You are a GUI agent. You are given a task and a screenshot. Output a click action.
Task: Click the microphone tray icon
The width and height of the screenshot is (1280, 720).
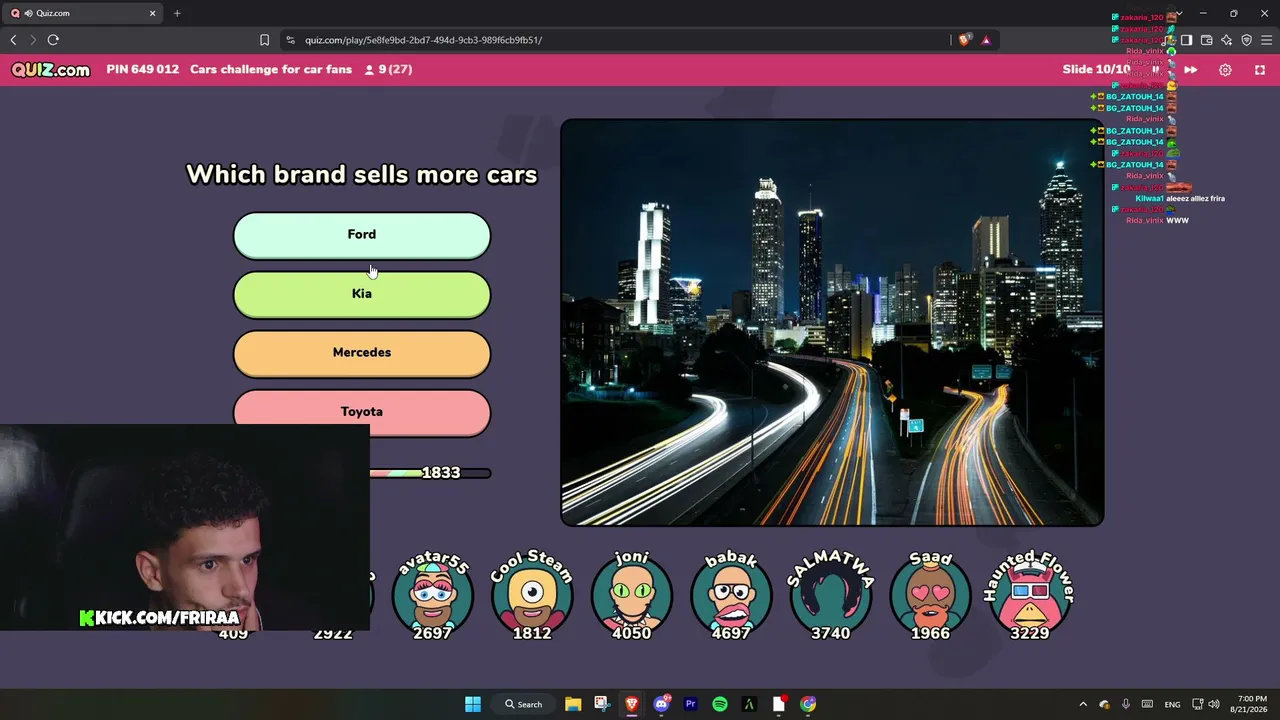click(1126, 704)
